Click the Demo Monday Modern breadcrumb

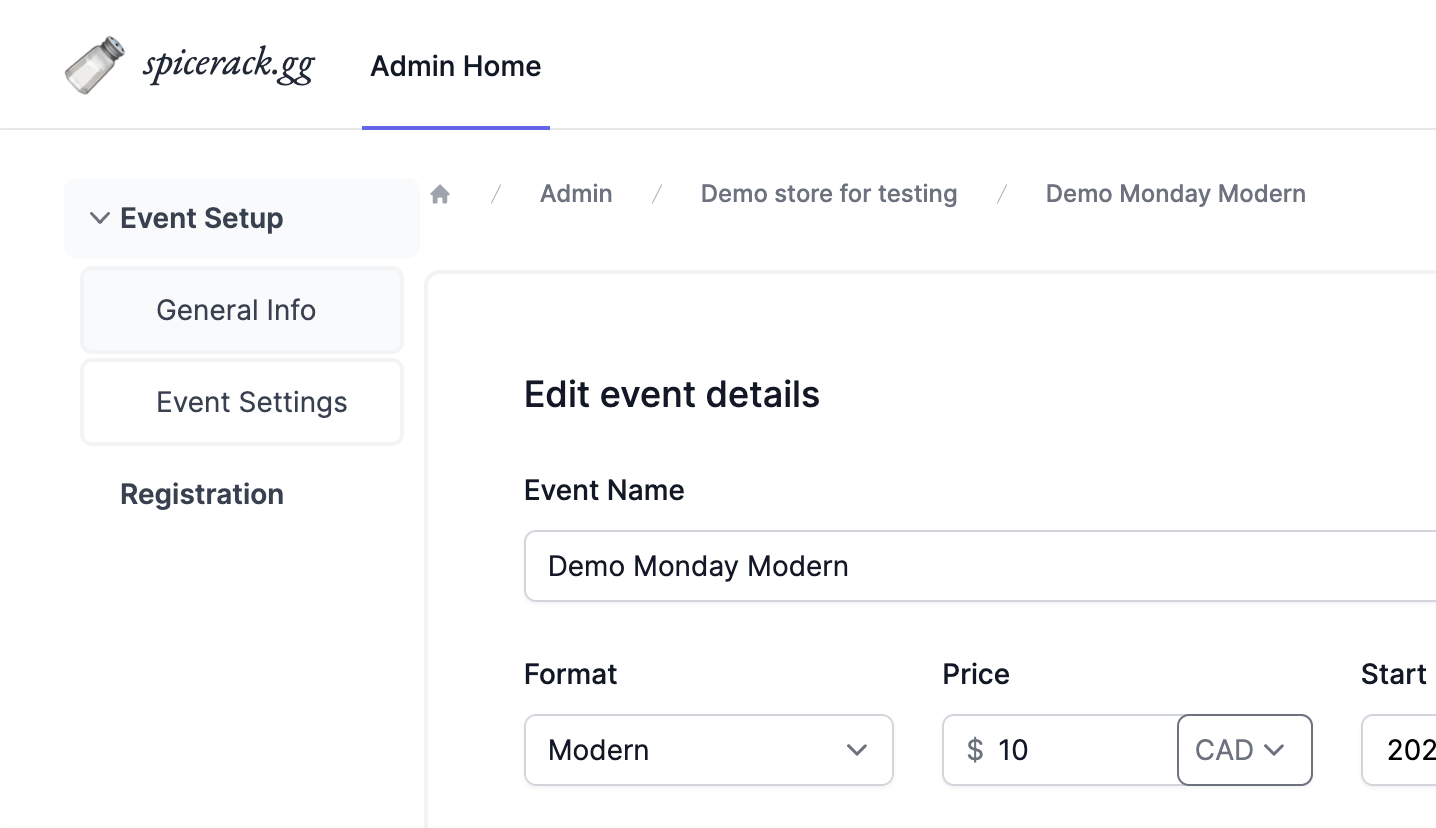tap(1175, 194)
